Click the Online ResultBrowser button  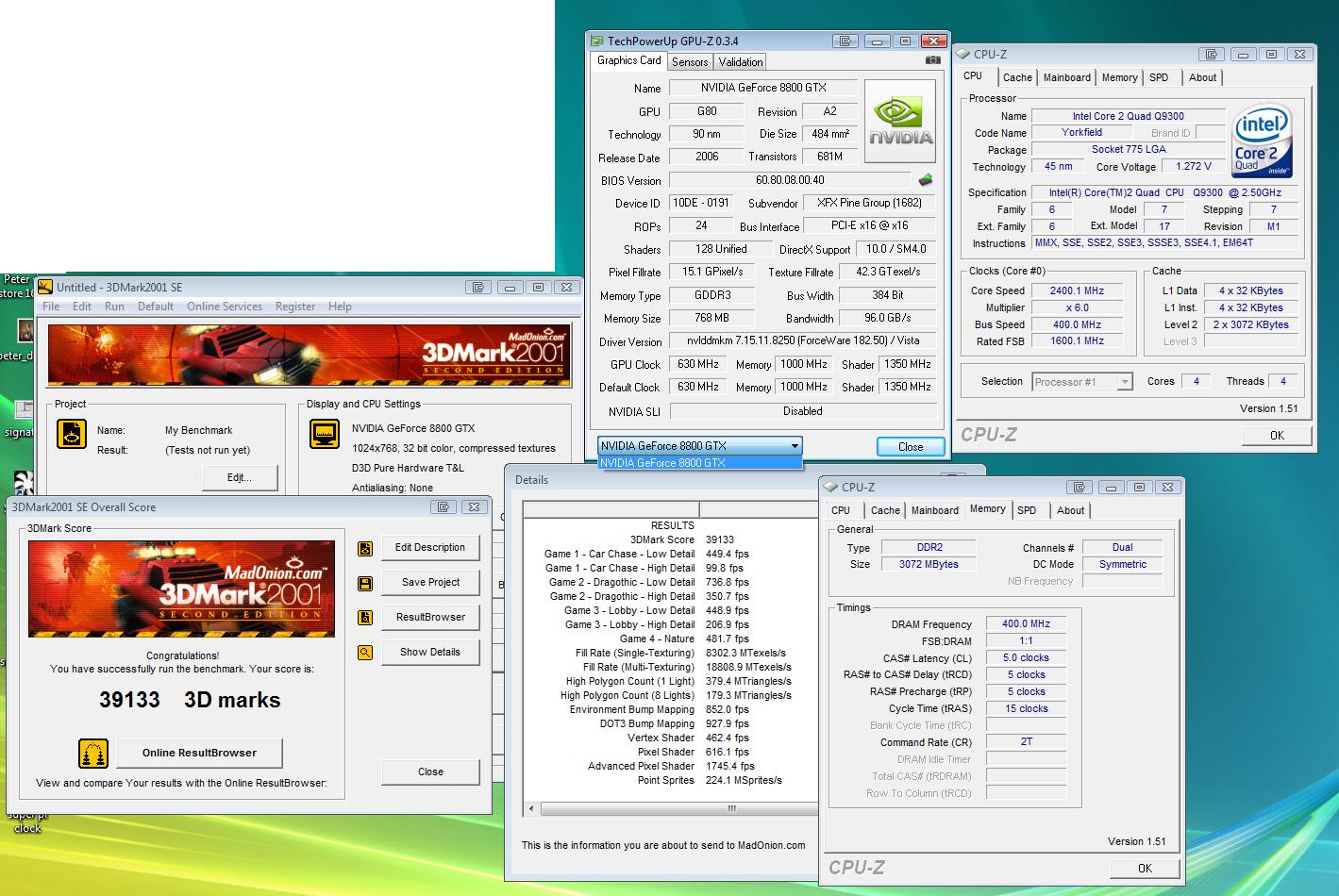pyautogui.click(x=199, y=754)
